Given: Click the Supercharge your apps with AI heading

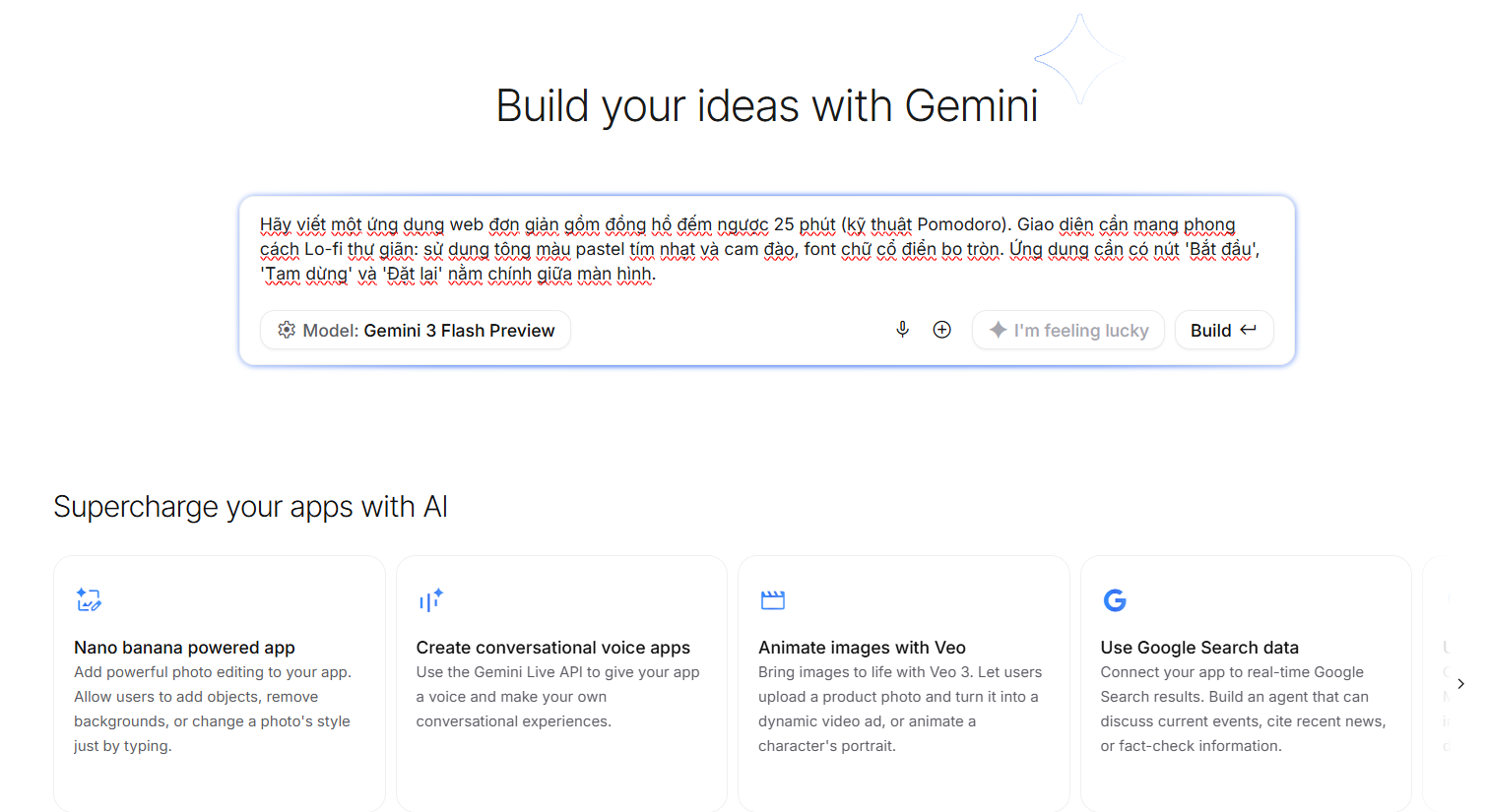Looking at the screenshot, I should point(250,507).
